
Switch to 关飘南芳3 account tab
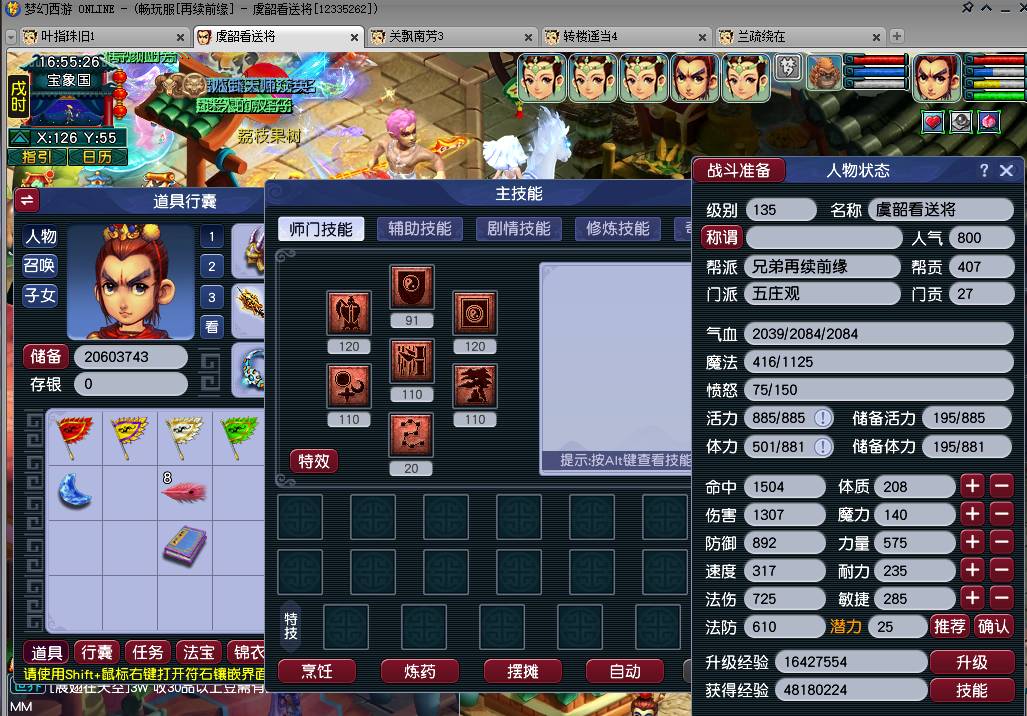[452, 37]
